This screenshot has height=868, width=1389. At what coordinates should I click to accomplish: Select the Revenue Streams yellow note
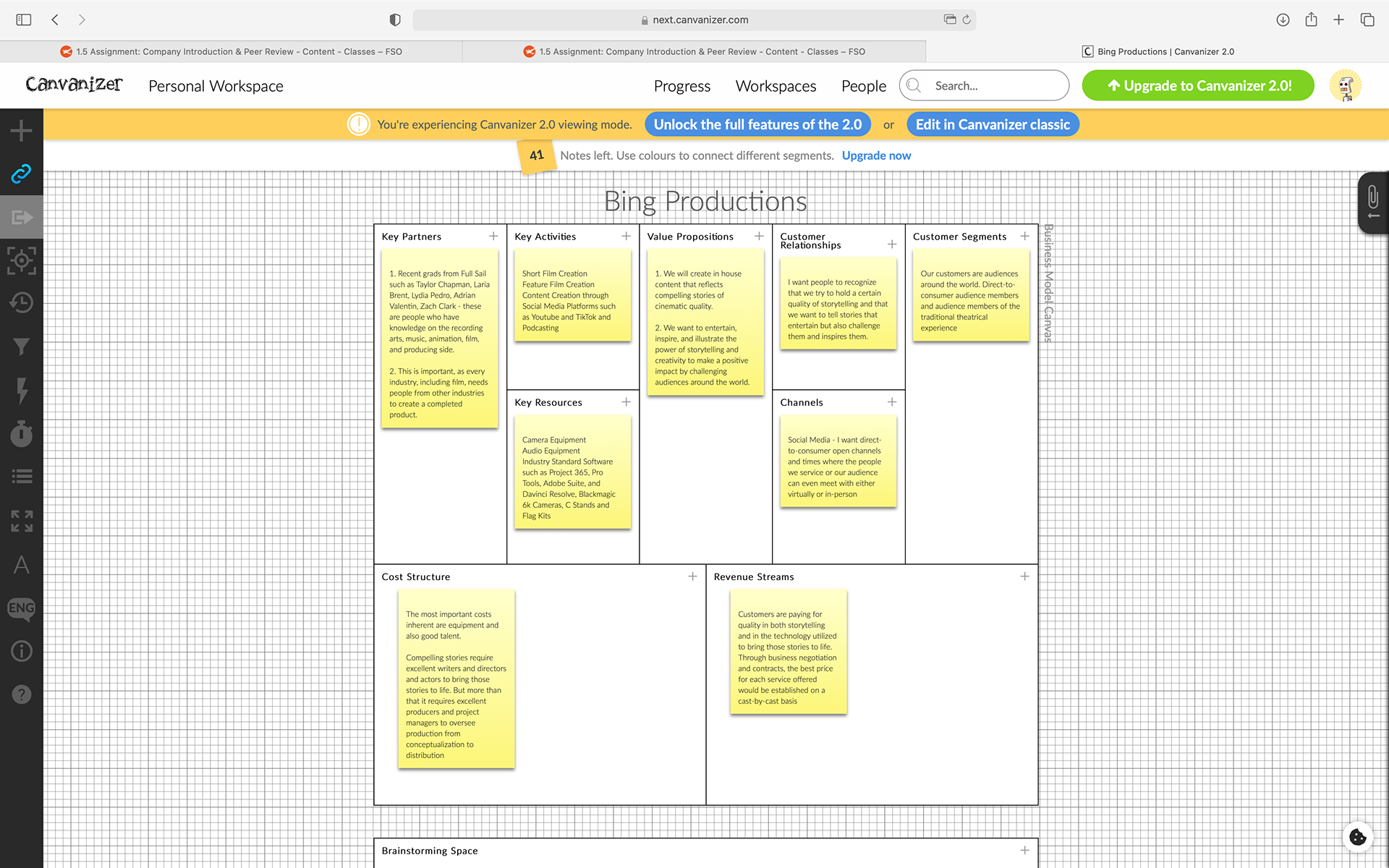[789, 652]
